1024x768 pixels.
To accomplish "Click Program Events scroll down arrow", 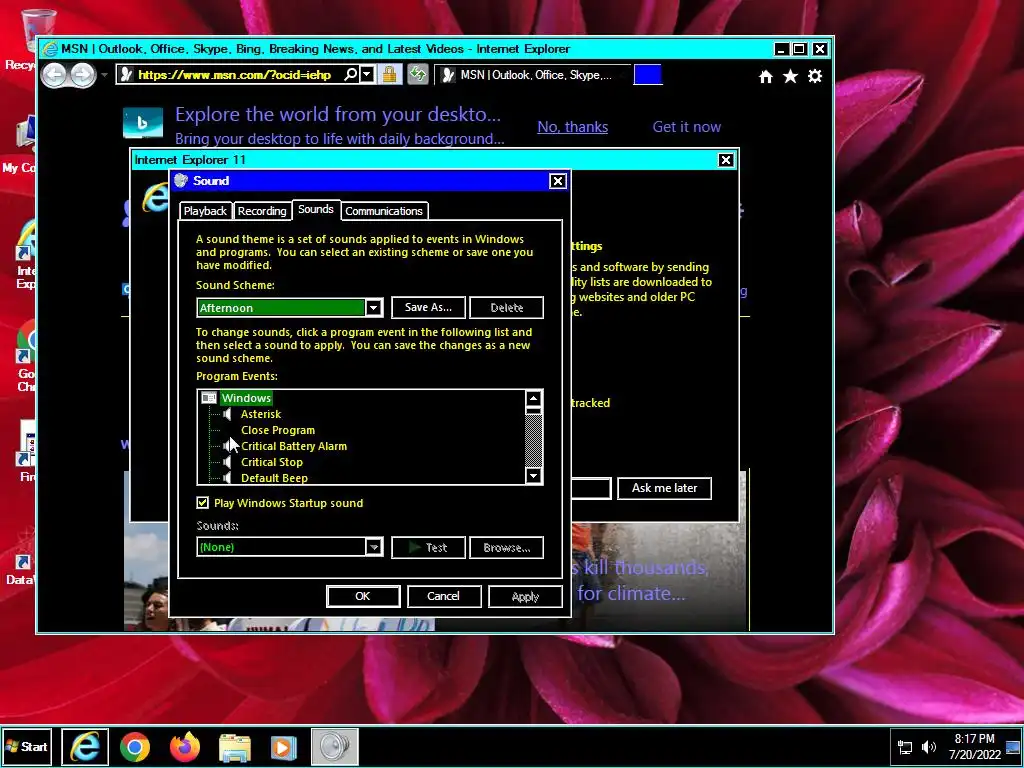I will 534,475.
